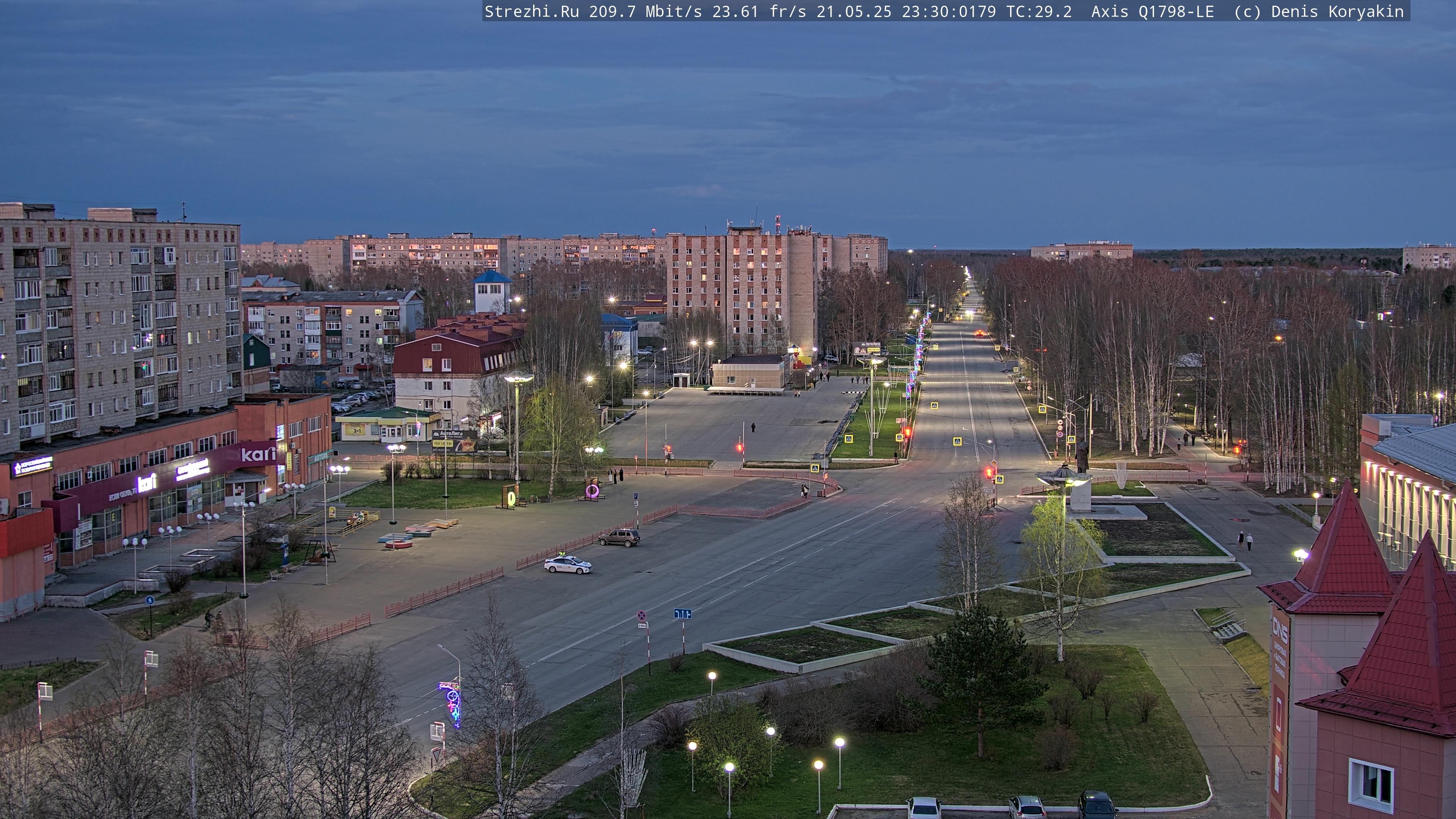1456x819 pixels.
Task: Click the "Strezhi.Ru" text in the overlay
Action: pos(531,11)
